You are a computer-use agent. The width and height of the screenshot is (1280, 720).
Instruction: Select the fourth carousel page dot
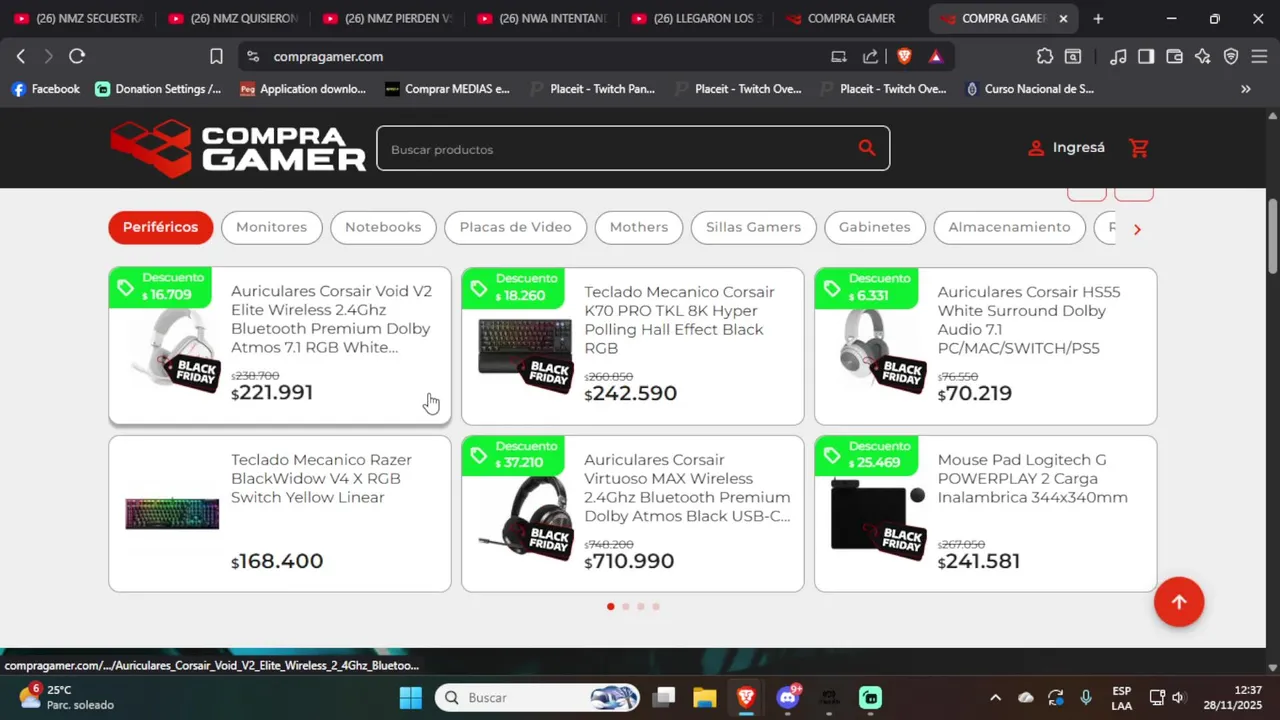tap(656, 606)
